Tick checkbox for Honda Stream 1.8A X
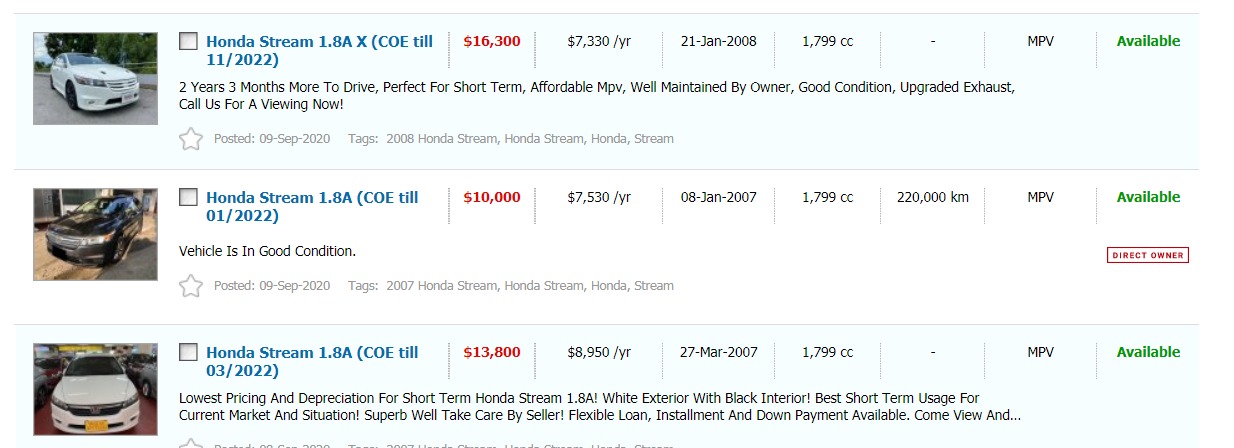This screenshot has height=448, width=1234. point(188,41)
